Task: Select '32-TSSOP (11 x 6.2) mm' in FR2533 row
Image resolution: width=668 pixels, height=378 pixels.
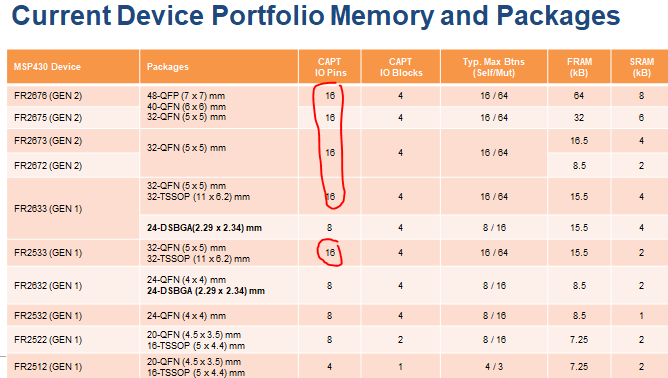Action: click(x=198, y=259)
